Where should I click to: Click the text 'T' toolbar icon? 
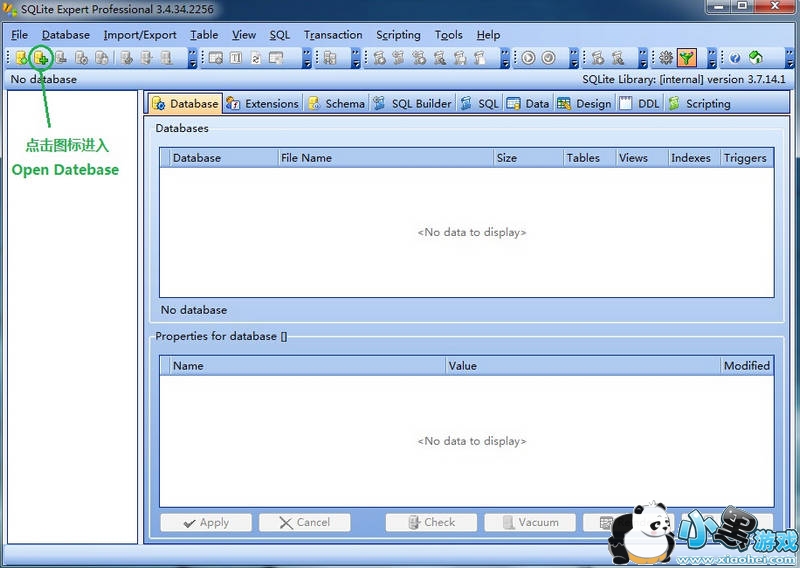coord(236,58)
